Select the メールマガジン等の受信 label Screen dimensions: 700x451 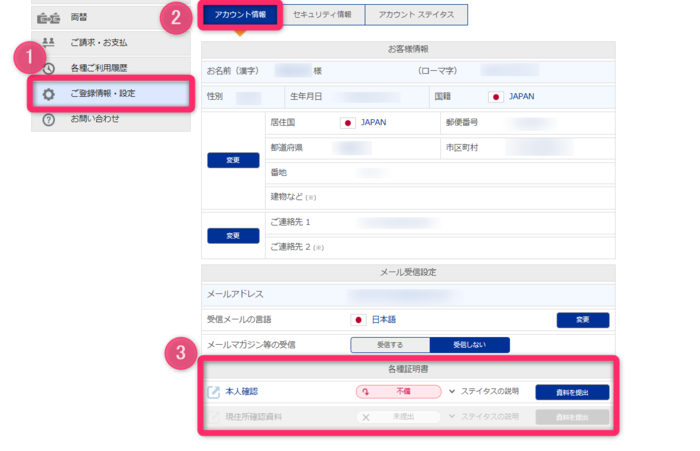251,345
